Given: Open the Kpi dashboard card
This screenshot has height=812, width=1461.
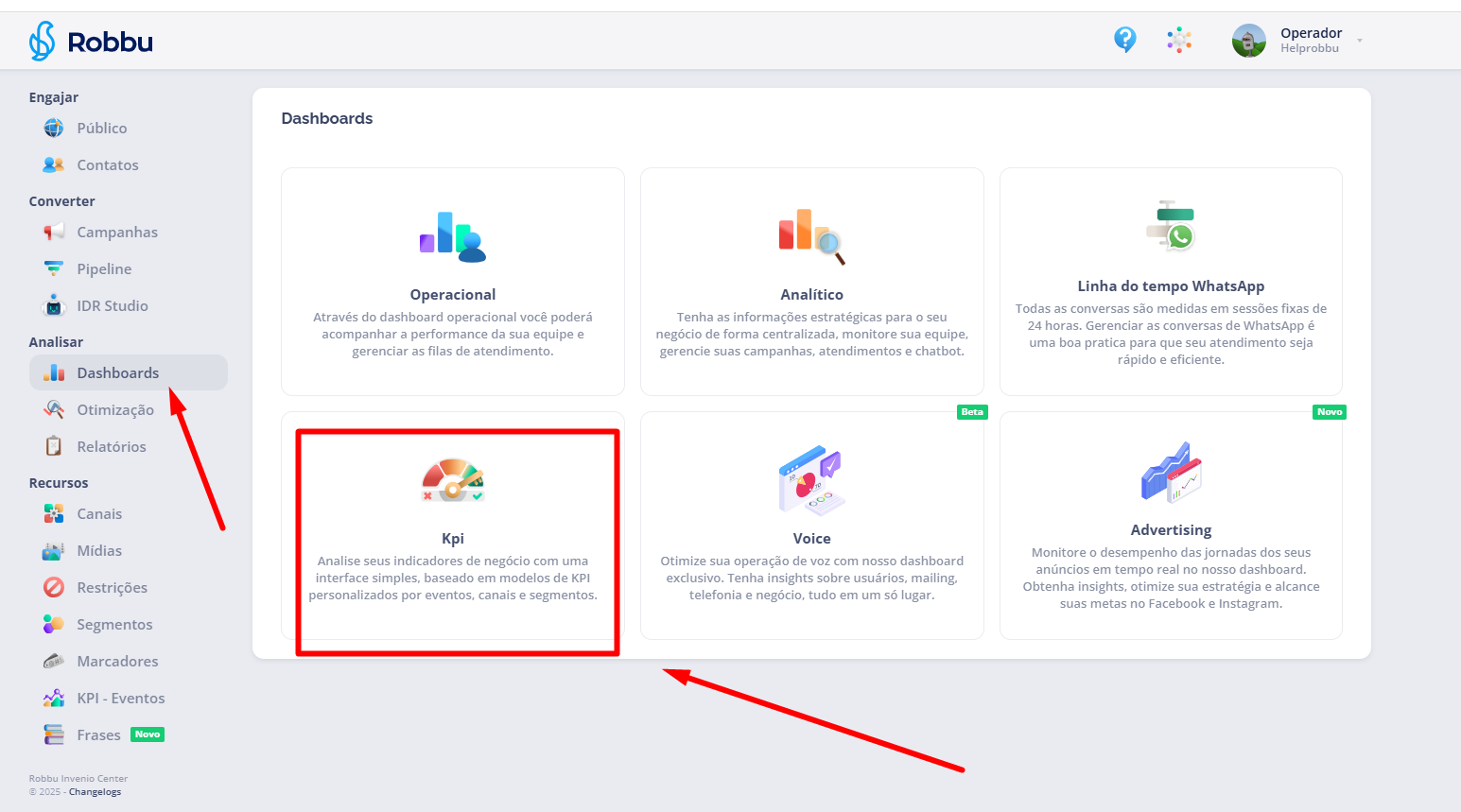Looking at the screenshot, I should tap(452, 526).
